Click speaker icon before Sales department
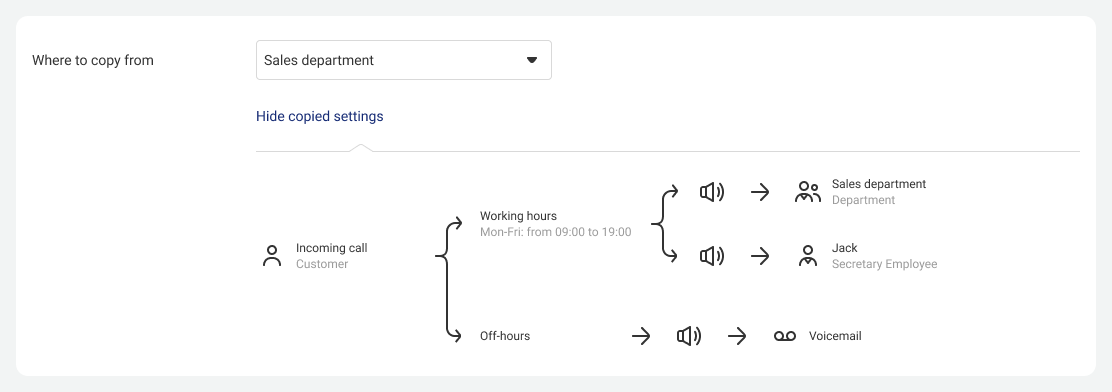The height and width of the screenshot is (392, 1112). point(712,192)
